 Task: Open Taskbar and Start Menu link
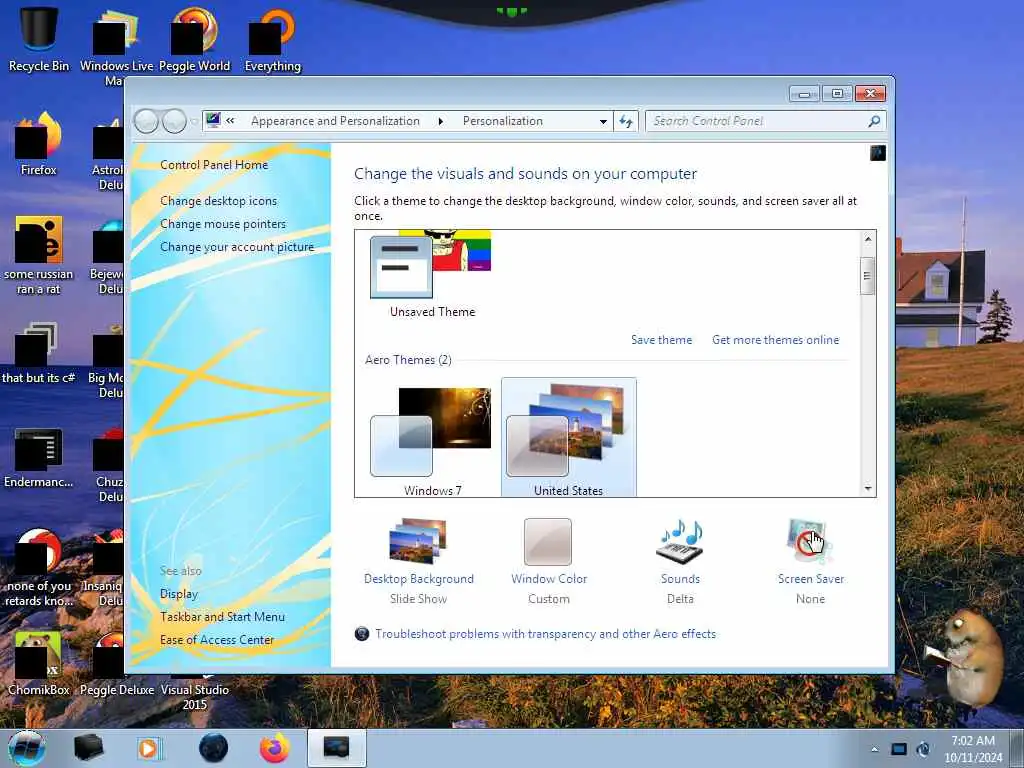tap(223, 616)
